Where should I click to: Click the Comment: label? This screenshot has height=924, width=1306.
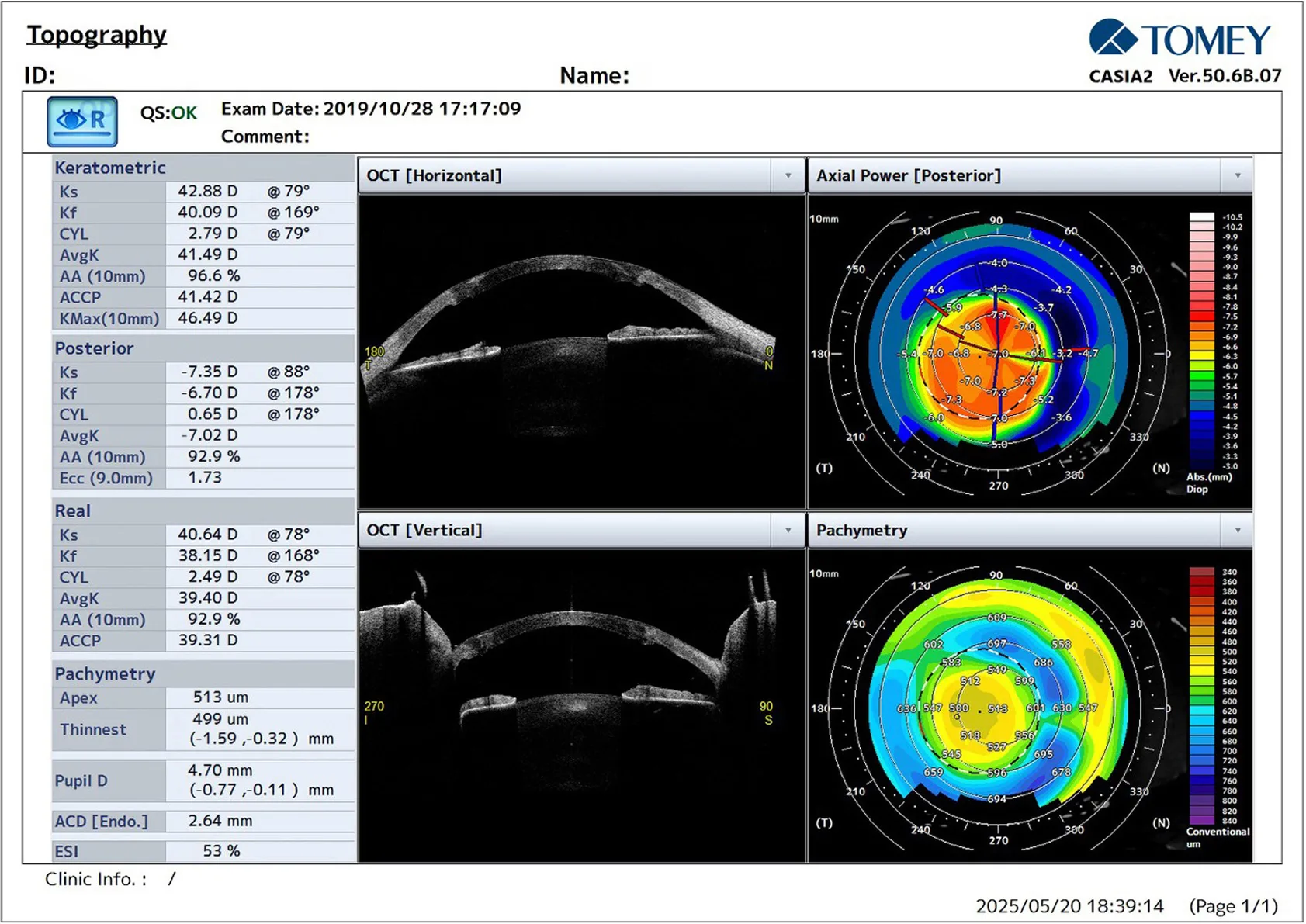tap(265, 137)
